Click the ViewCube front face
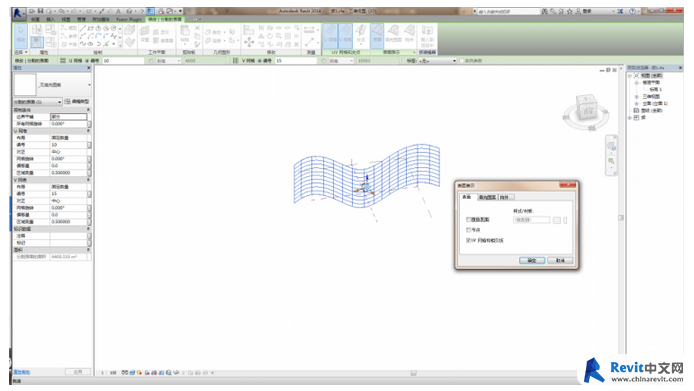694x391 pixels. click(x=588, y=111)
